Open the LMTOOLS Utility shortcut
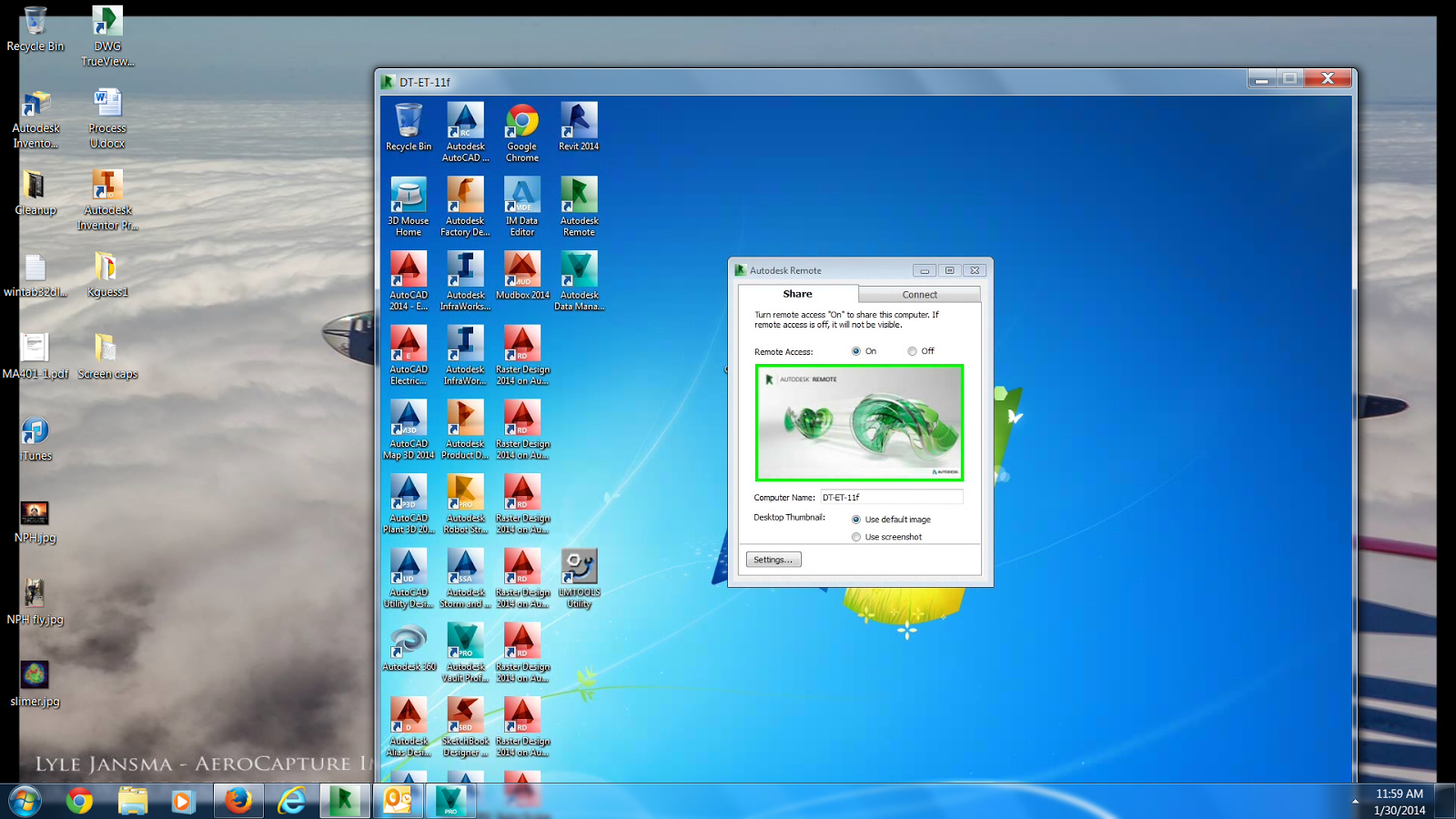The image size is (1456, 819). click(x=579, y=580)
